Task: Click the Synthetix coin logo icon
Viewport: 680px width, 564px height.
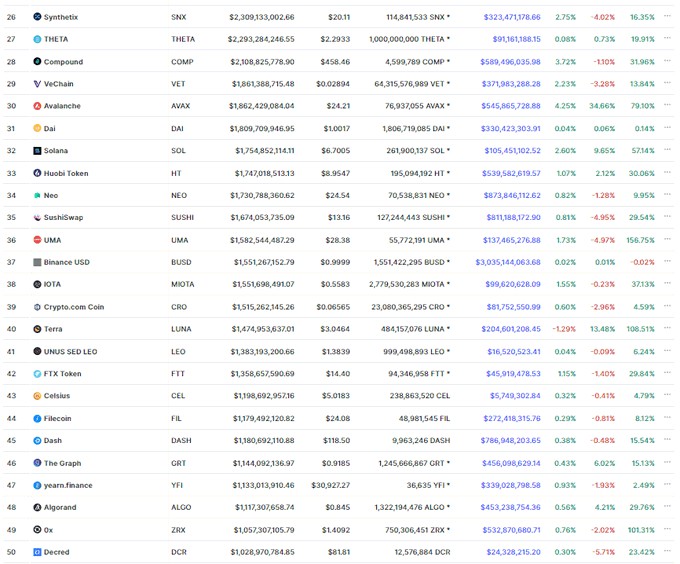Action: [x=37, y=17]
